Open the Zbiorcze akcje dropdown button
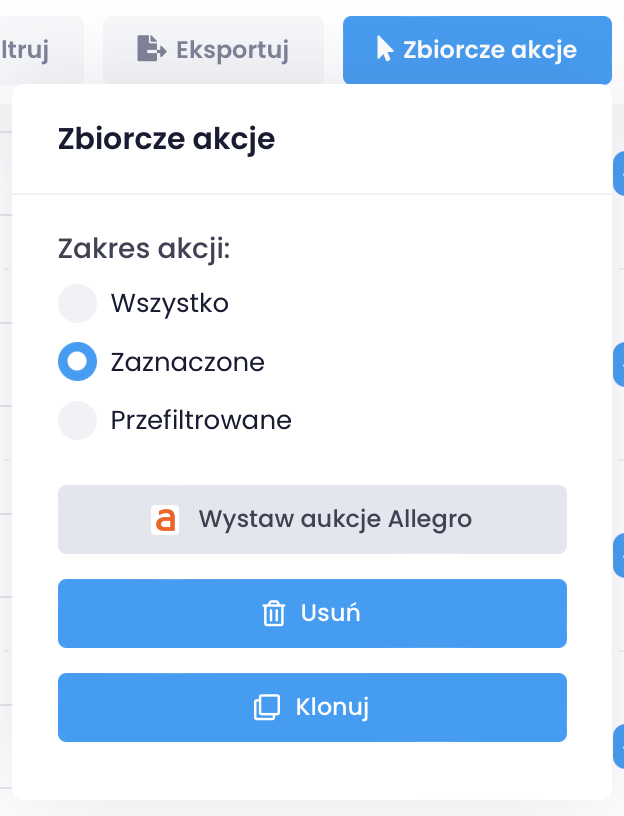Screen dimensions: 624x816 tap(477, 50)
